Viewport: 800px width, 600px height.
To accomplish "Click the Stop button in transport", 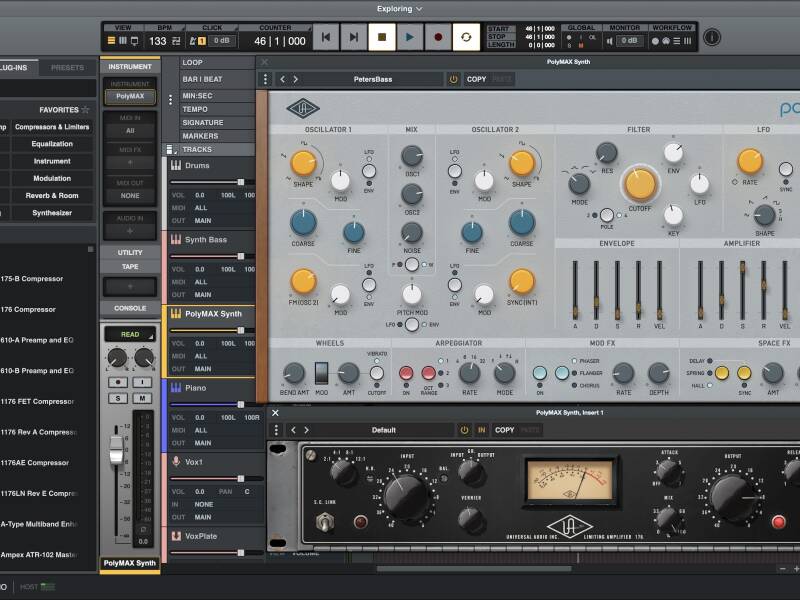I will click(381, 37).
